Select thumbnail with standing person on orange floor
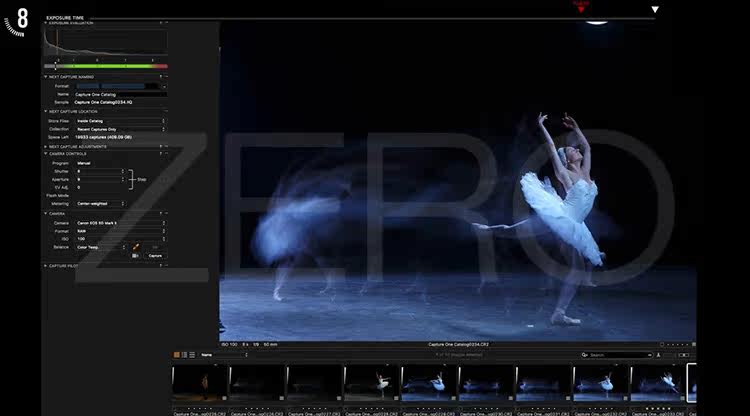The image size is (750, 416). click(x=199, y=383)
